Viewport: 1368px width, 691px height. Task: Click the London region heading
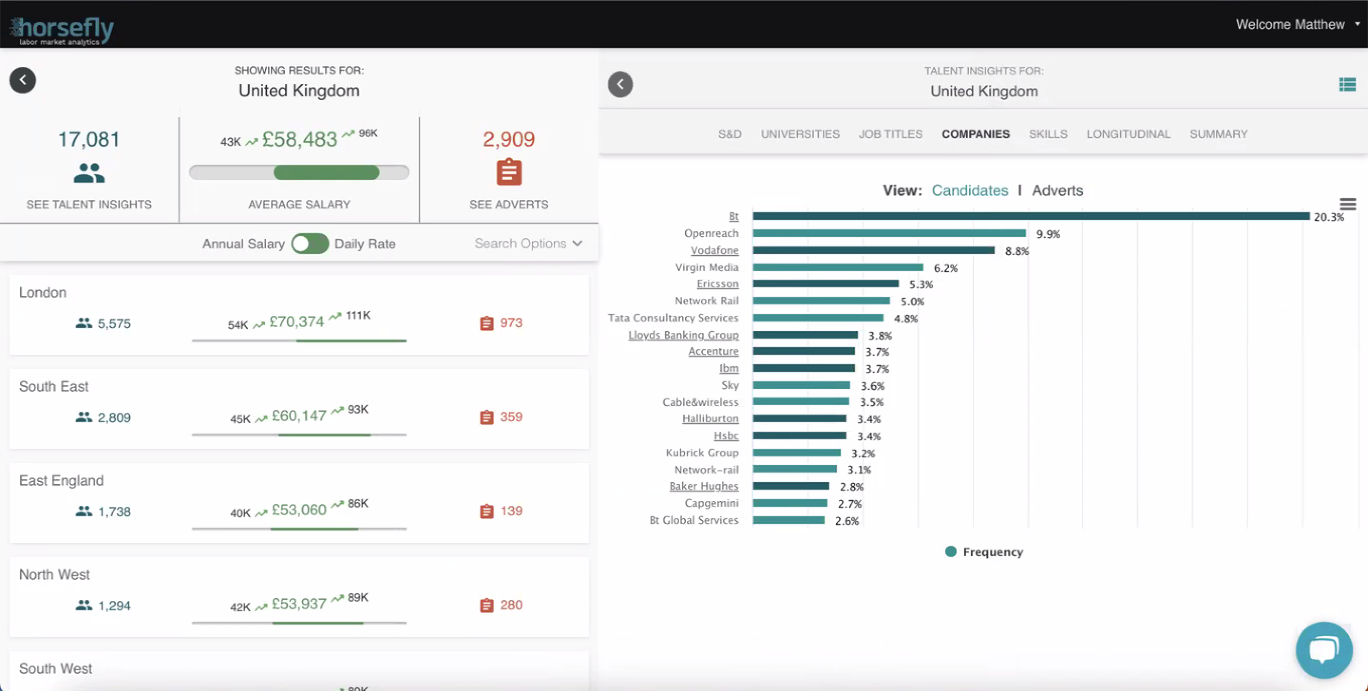(x=43, y=293)
